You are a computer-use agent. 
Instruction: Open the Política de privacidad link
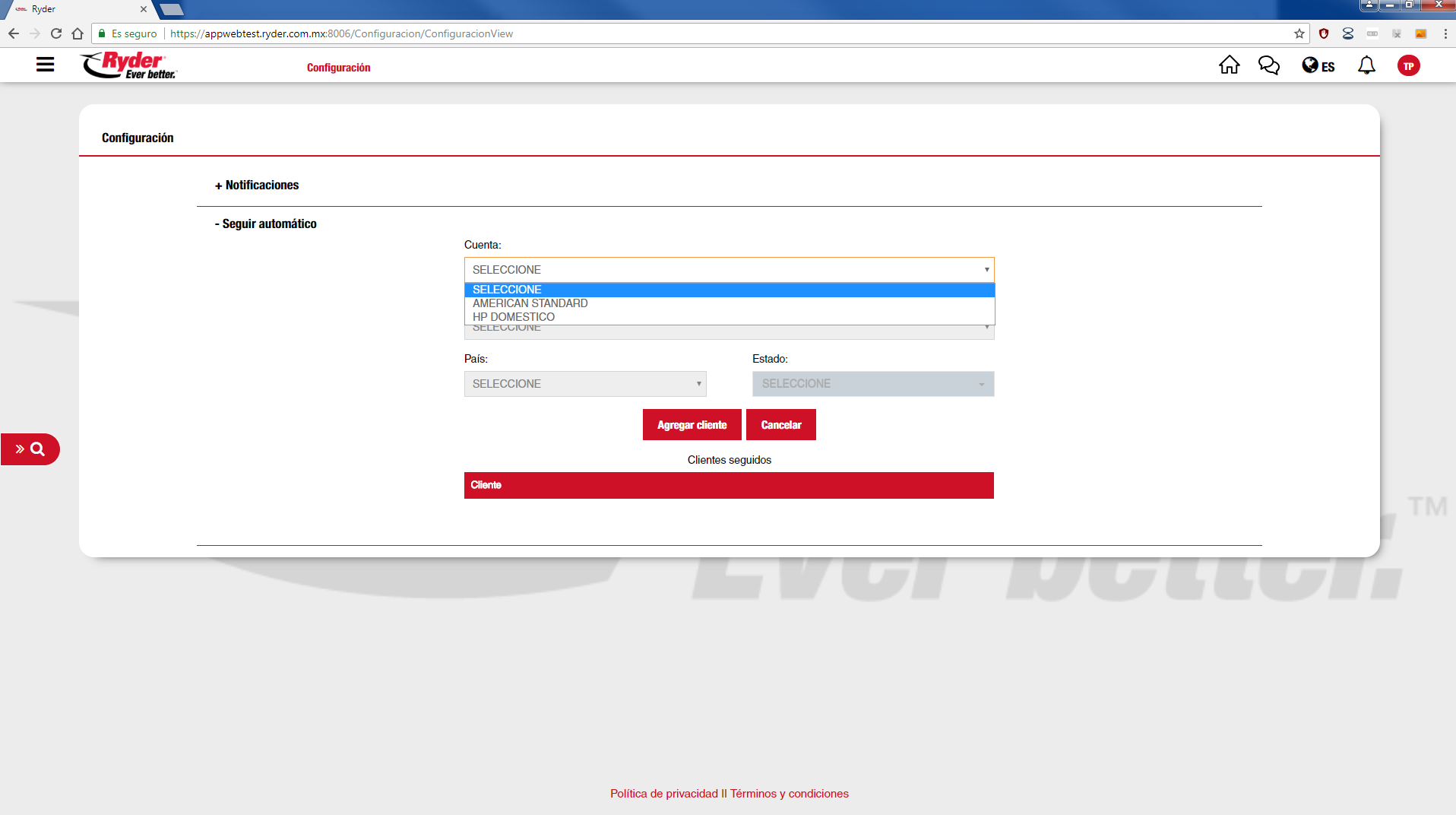[663, 794]
